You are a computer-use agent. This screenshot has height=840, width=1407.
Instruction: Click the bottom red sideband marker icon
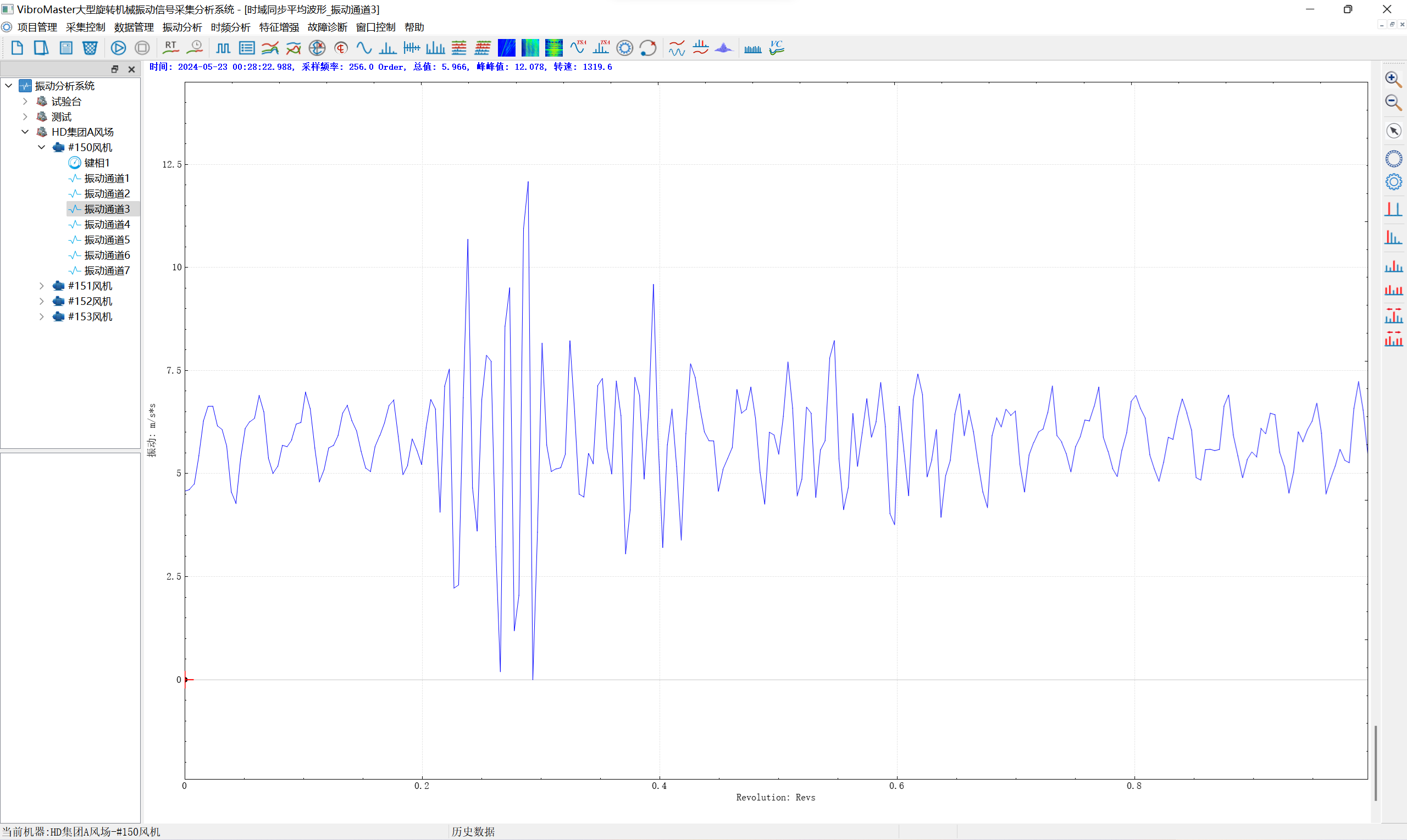[1393, 339]
